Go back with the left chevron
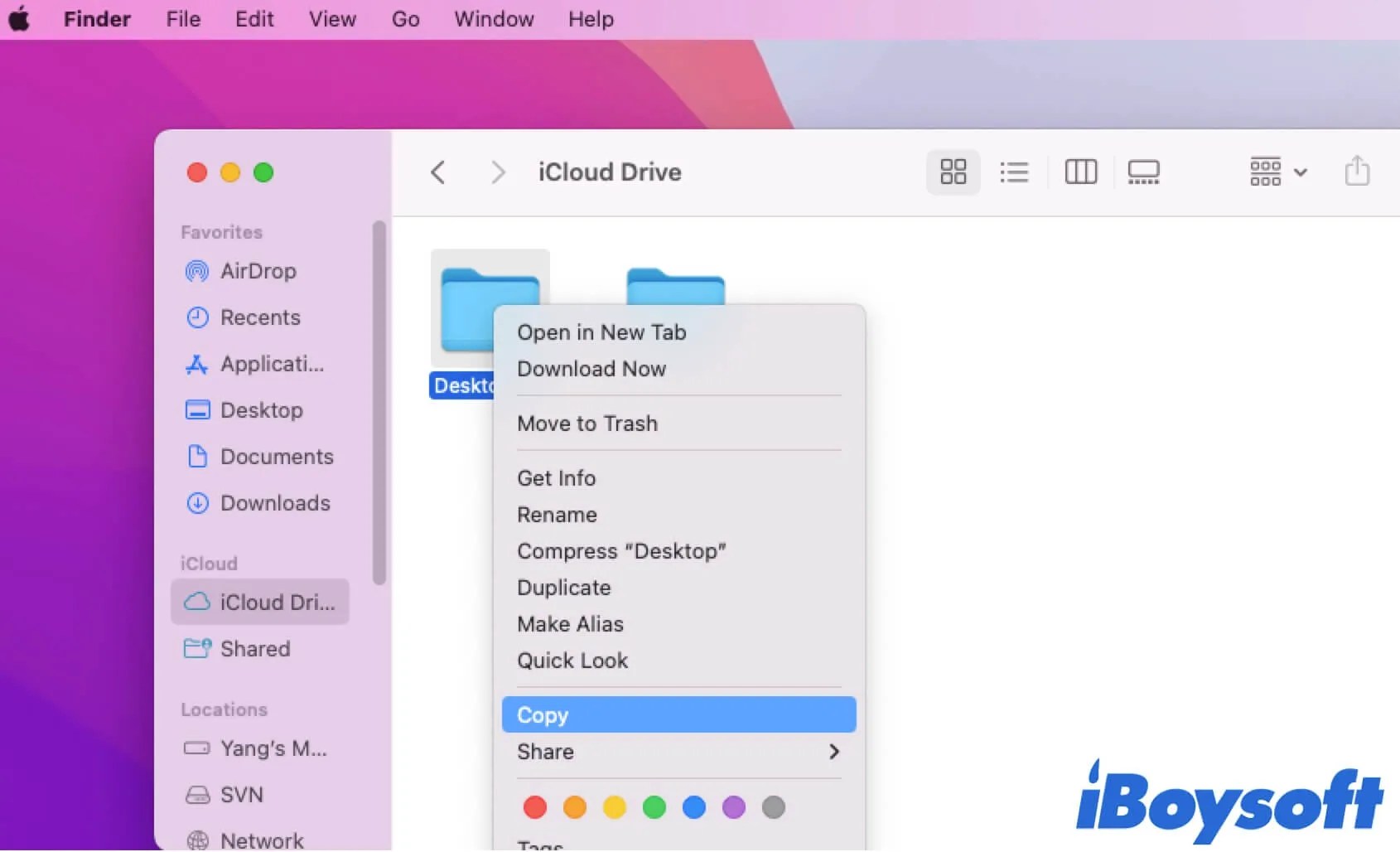The height and width of the screenshot is (852, 1400). (x=438, y=172)
